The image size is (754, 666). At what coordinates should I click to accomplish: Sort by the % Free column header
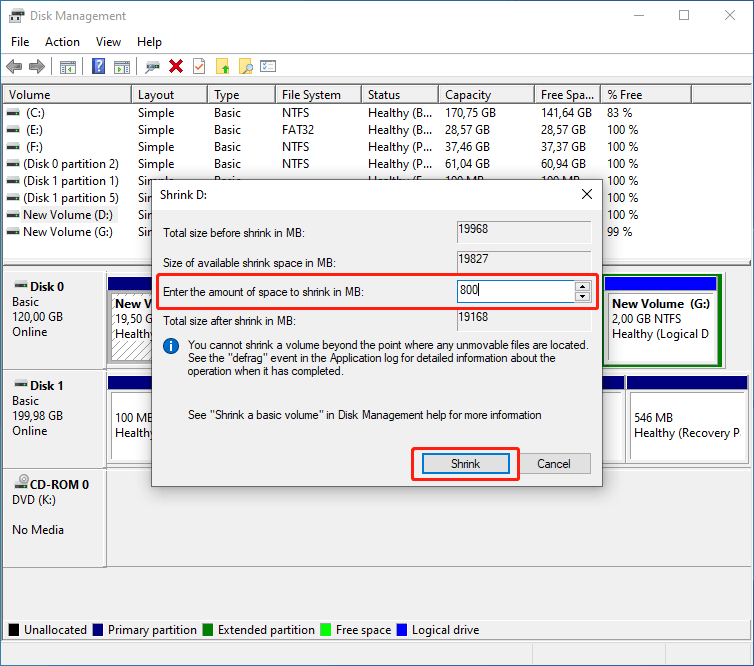tap(646, 95)
